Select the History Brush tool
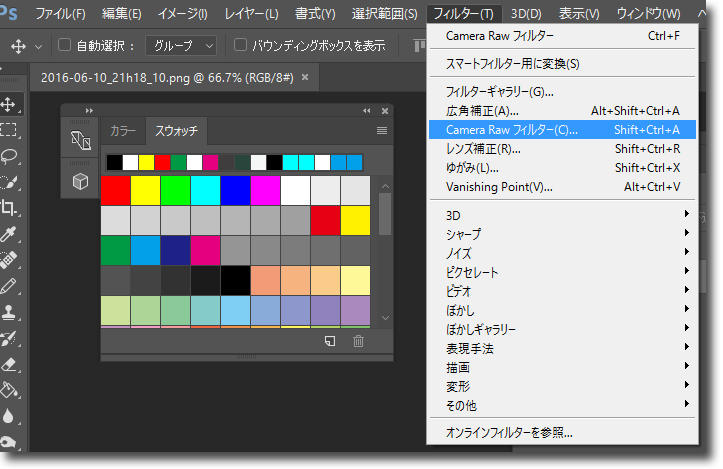The width and height of the screenshot is (723, 469). click(8, 338)
